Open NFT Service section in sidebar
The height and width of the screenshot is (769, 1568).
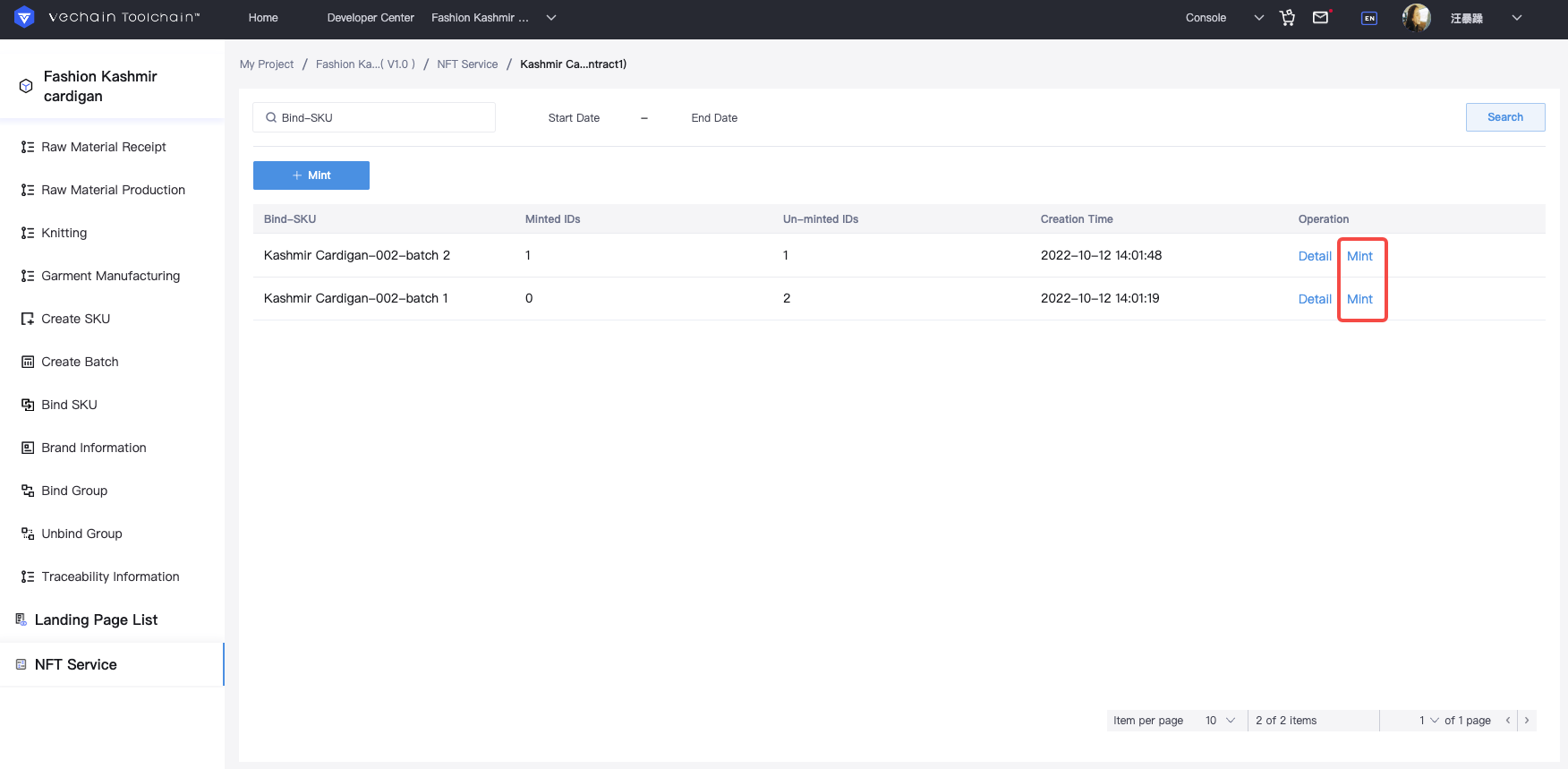(76, 664)
